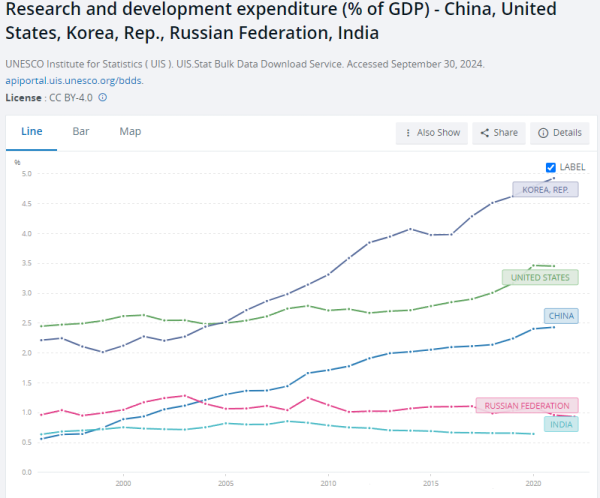Open Details via the info icon
Screen dimensions: 600x498
(543, 133)
